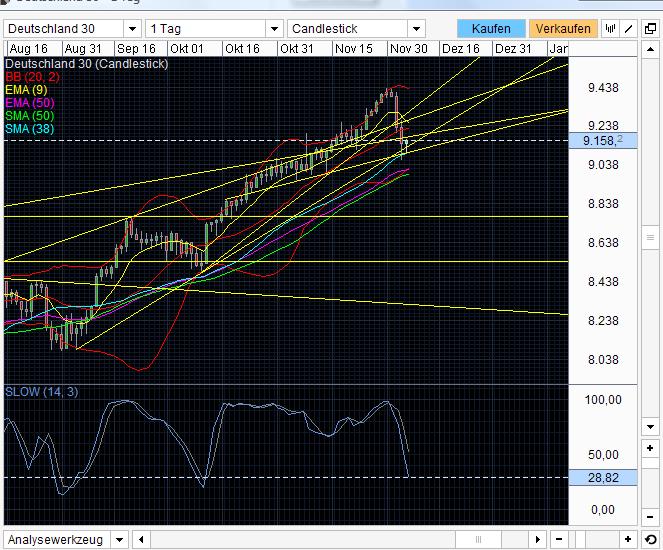Viewport: 663px width, 550px height.
Task: Click the current price tag 9.158
Action: click(x=603, y=140)
